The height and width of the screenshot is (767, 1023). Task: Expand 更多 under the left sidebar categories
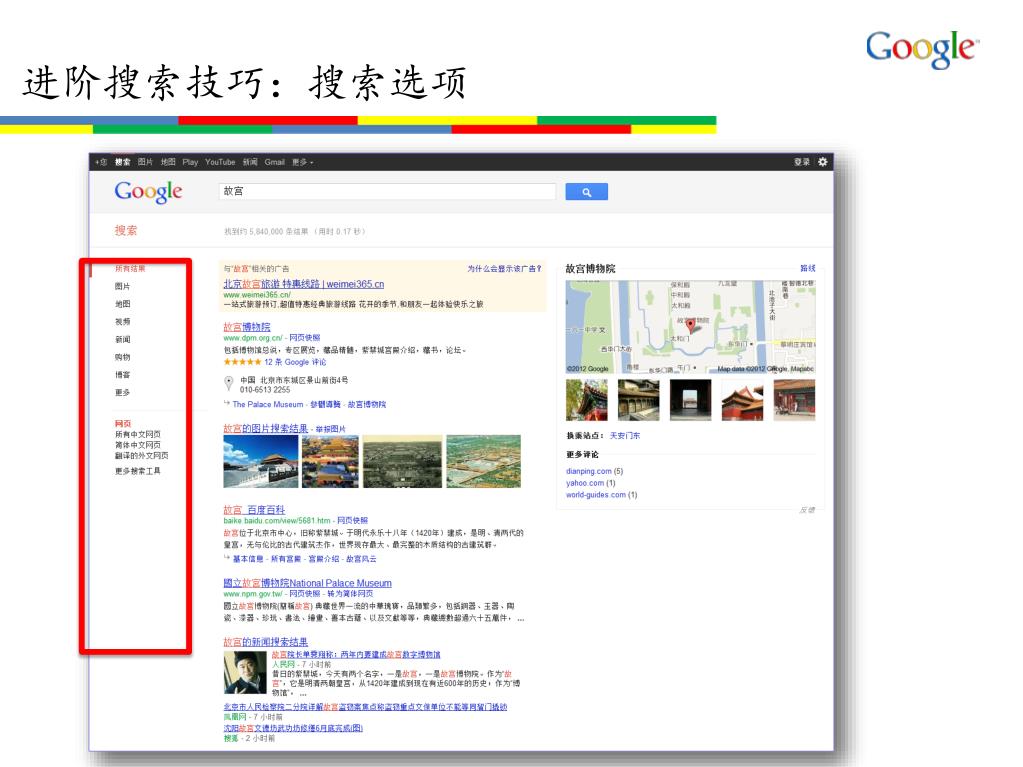click(x=122, y=393)
